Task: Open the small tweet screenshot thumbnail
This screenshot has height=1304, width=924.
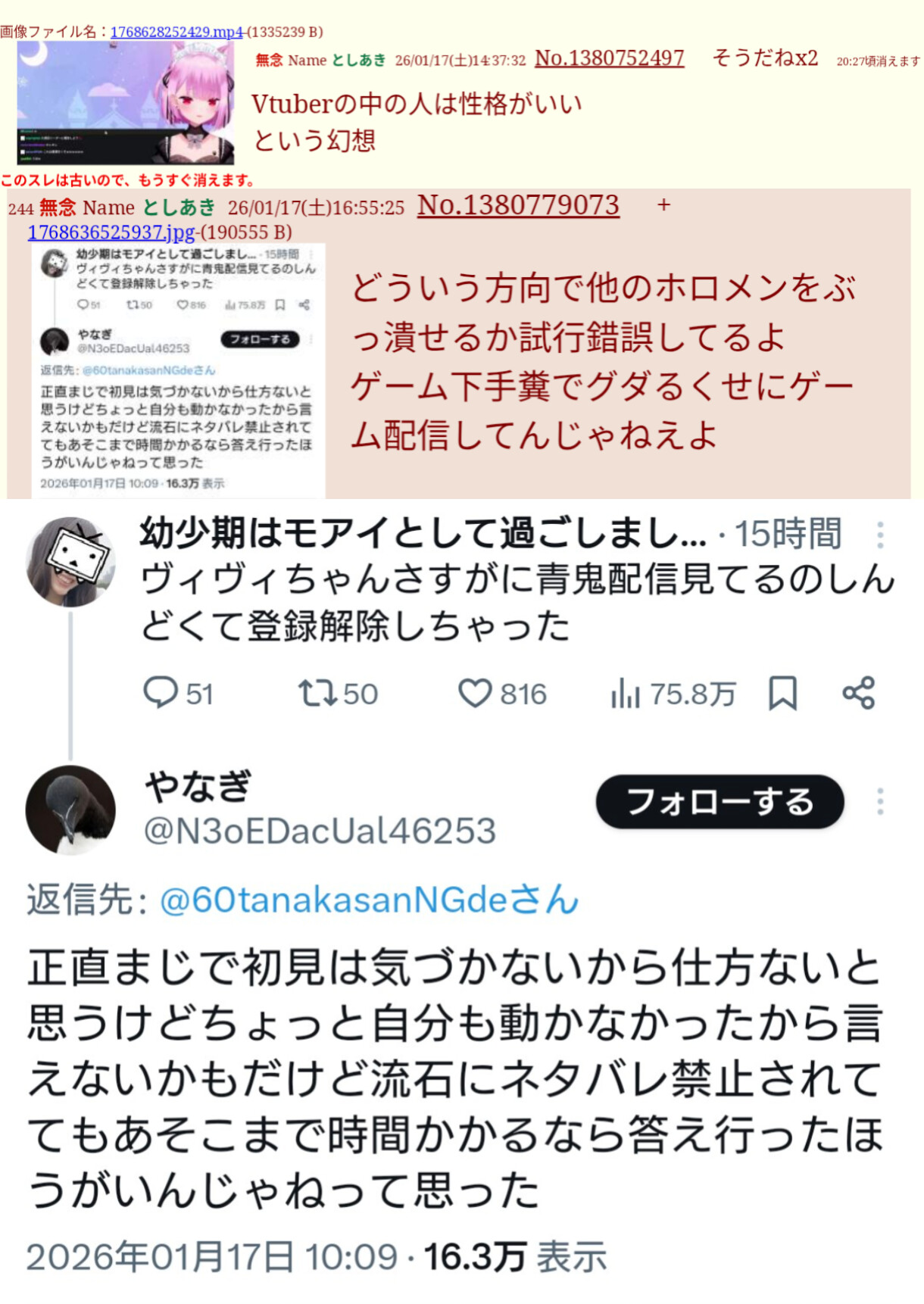Action: [178, 370]
